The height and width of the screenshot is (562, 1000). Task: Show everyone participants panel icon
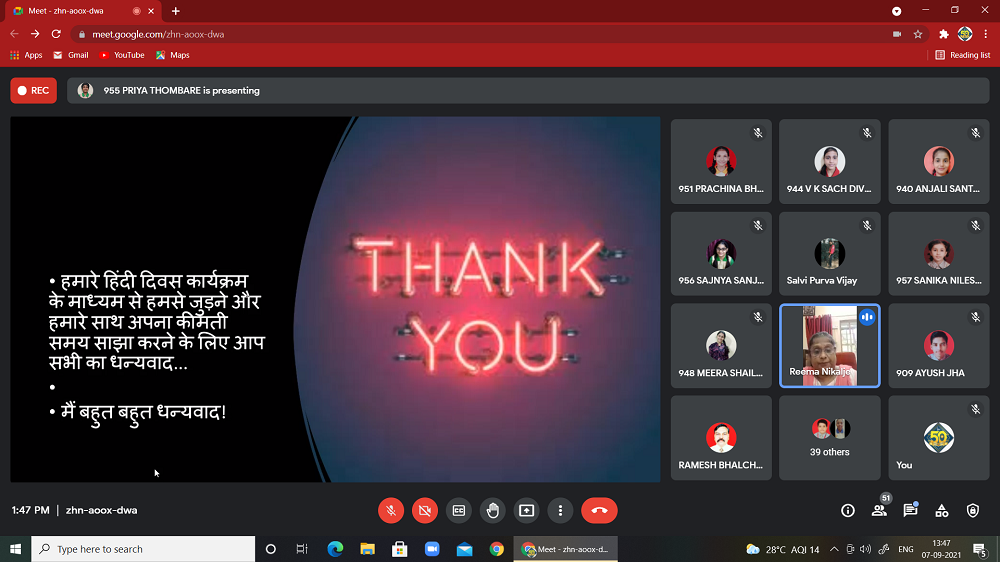pos(879,510)
